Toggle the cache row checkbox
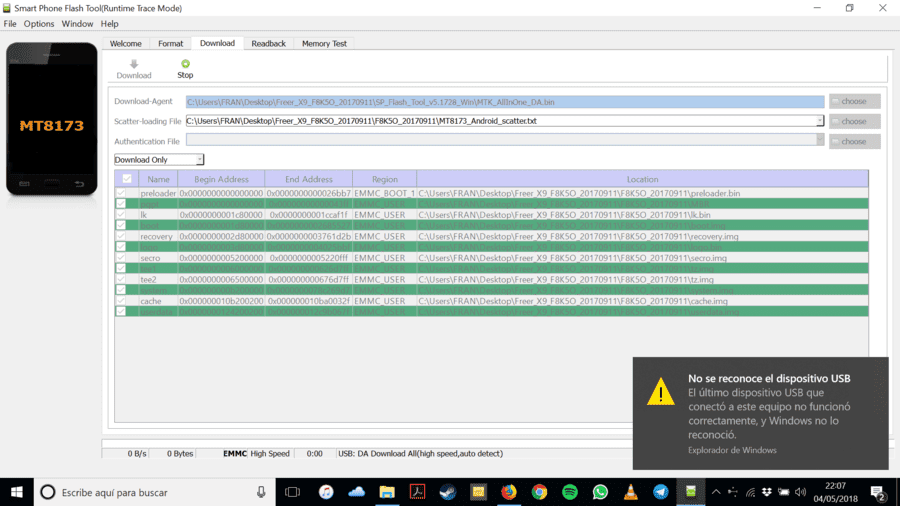The width and height of the screenshot is (900, 506). [121, 301]
